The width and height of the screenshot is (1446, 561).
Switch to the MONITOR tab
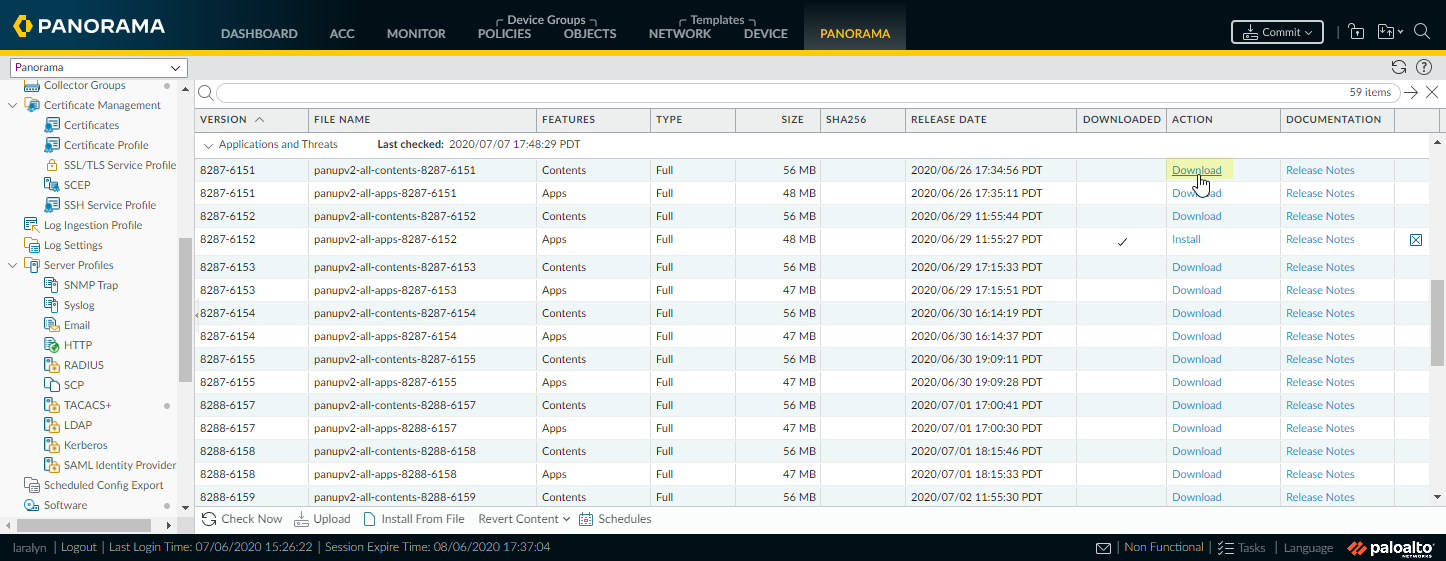416,33
